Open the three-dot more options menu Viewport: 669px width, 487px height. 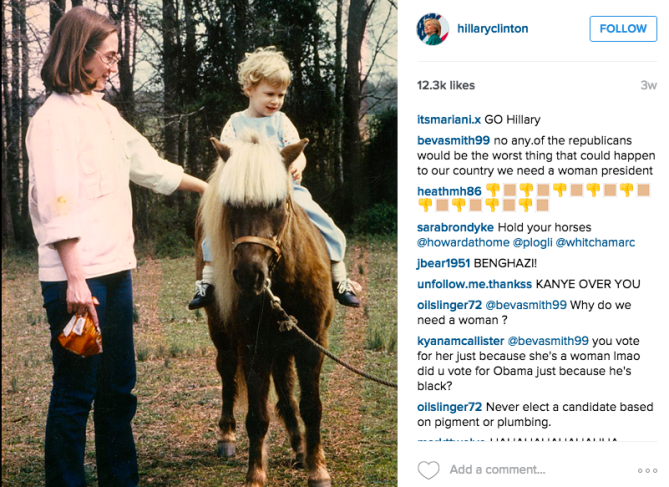tap(647, 470)
